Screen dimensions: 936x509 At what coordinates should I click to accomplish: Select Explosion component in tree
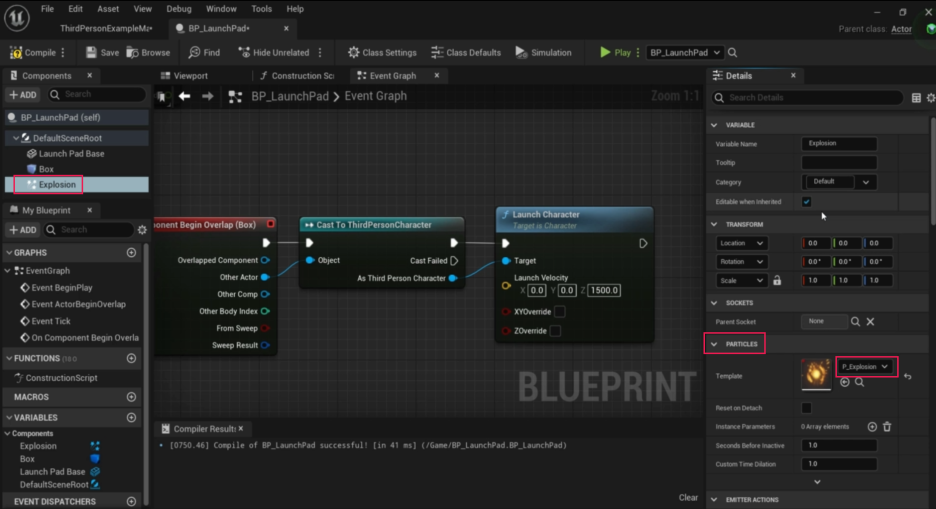coord(57,185)
